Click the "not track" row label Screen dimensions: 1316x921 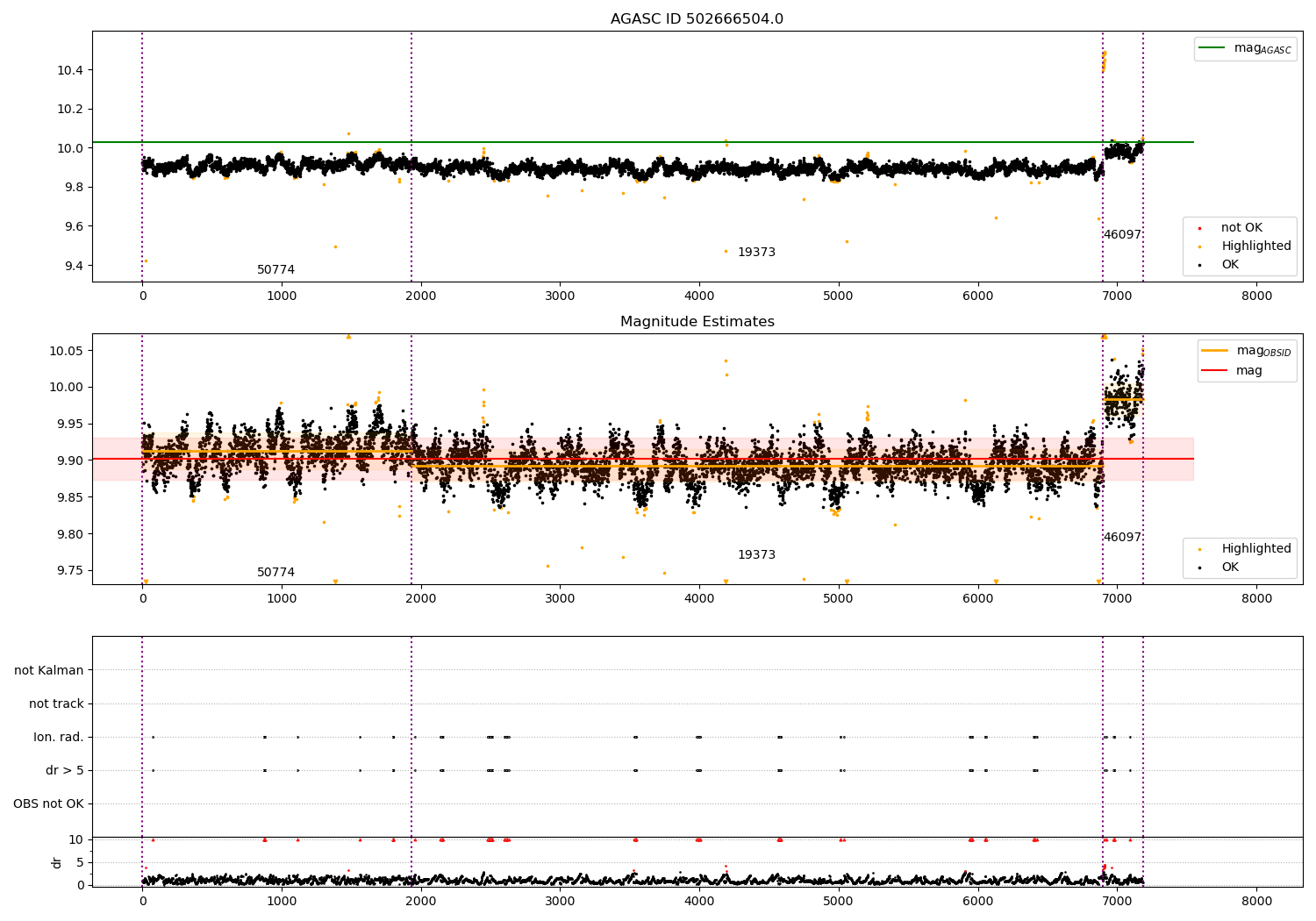pyautogui.click(x=56, y=704)
